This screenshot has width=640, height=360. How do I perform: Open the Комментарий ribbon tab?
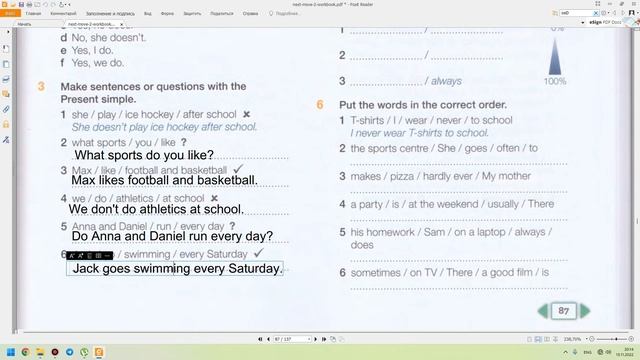pyautogui.click(x=63, y=13)
